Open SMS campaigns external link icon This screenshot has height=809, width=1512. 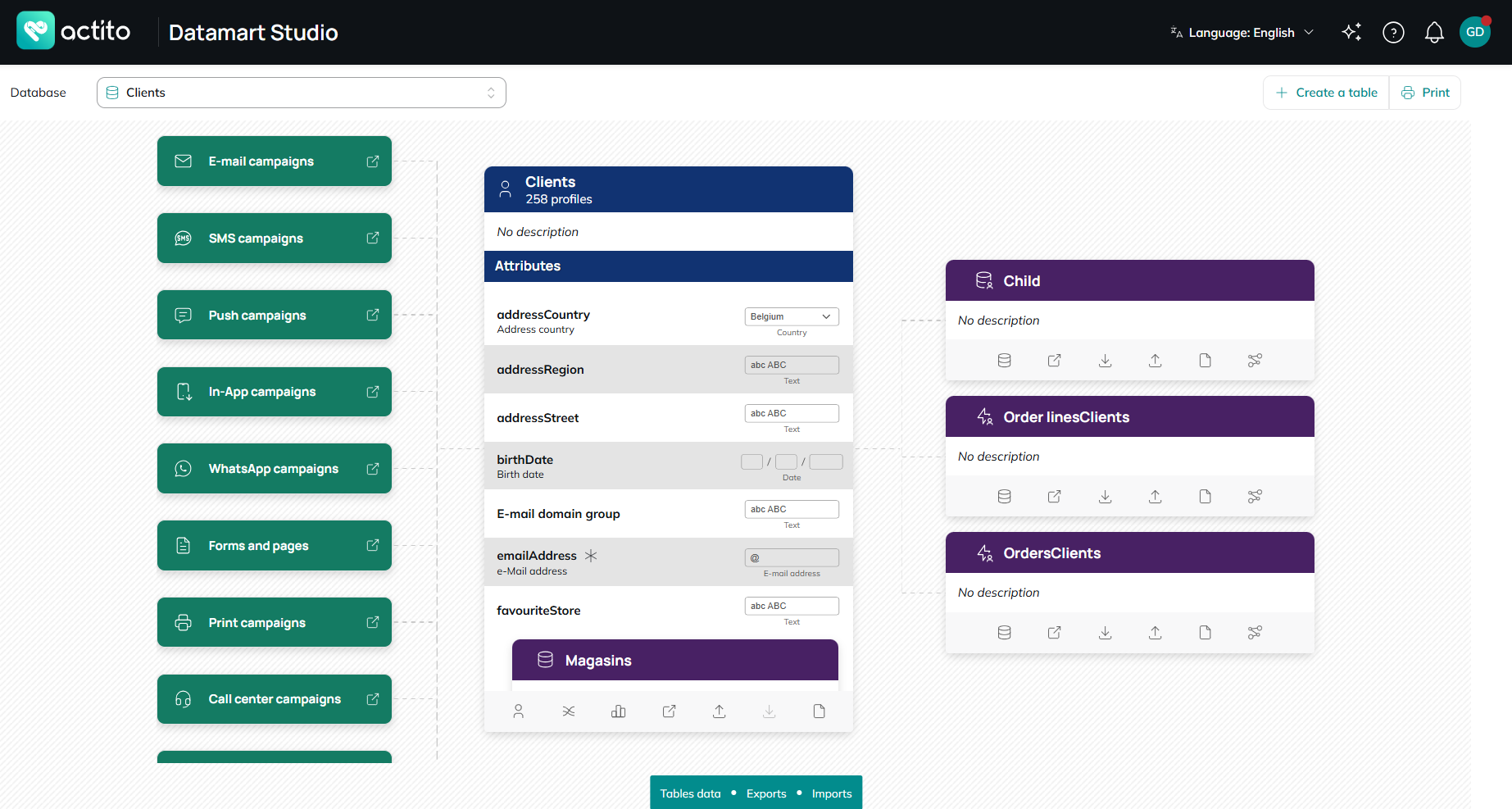tap(373, 238)
